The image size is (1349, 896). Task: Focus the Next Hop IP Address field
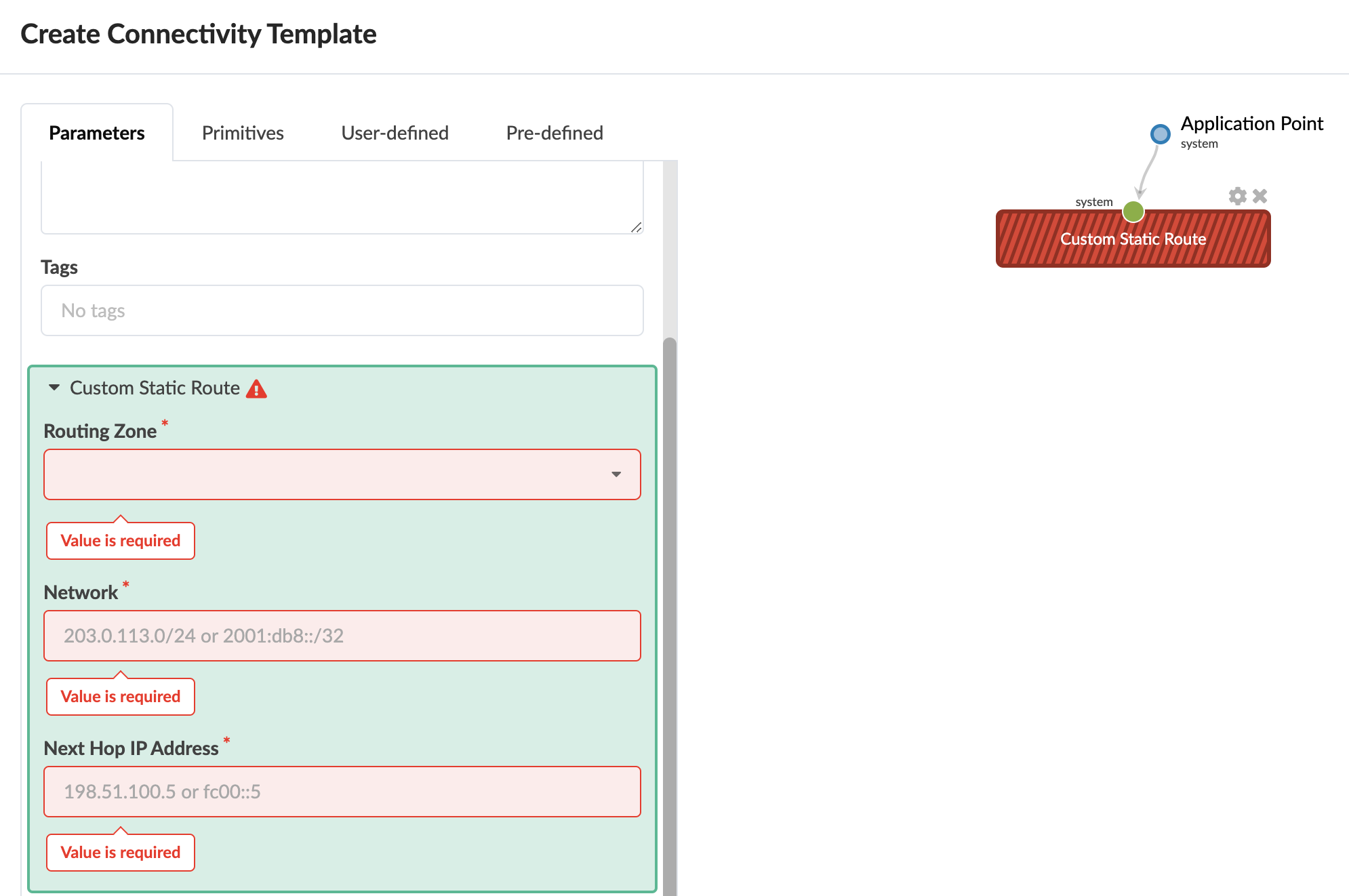click(x=342, y=792)
